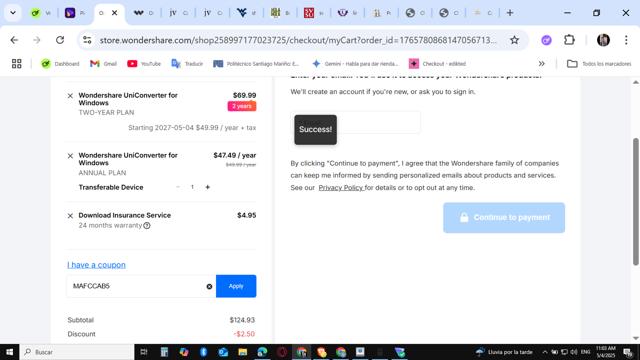Open the purple extension icon
The height and width of the screenshot is (360, 640).
point(546,40)
